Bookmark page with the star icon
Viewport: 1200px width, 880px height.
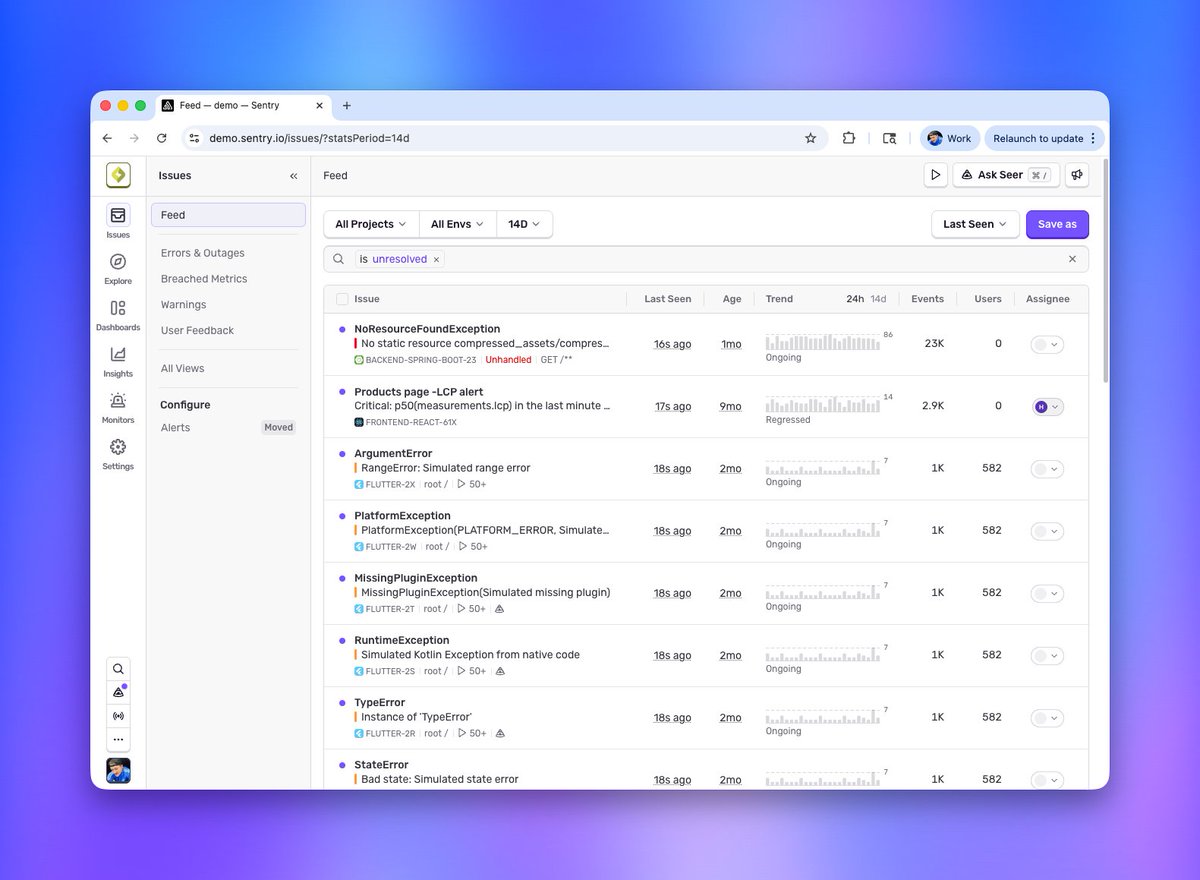click(811, 138)
